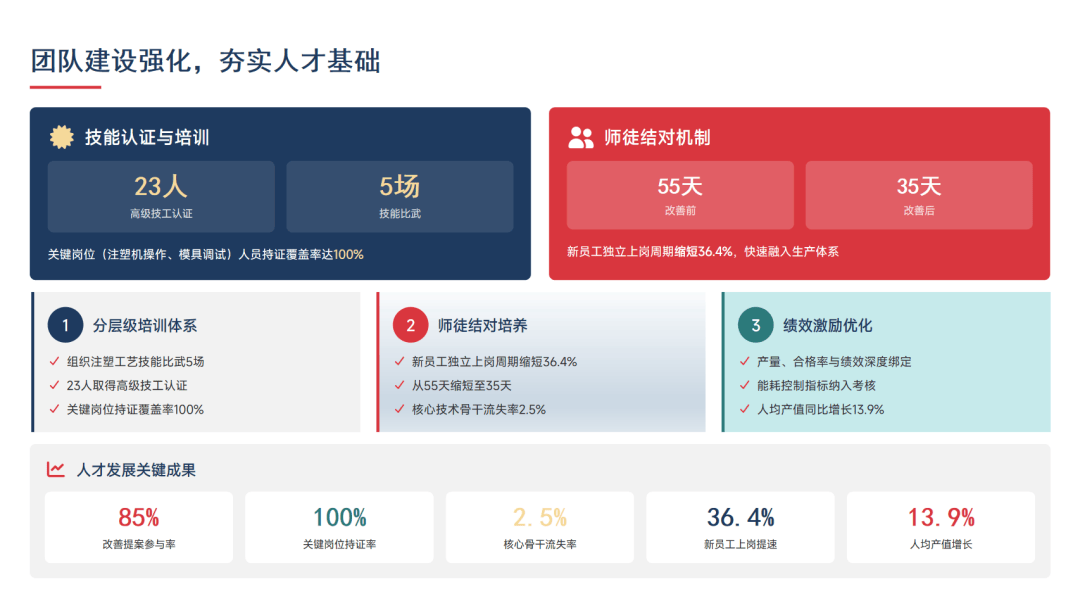Click the teal number 3 circle badge
Viewport: 1080px width, 608px height.
click(755, 325)
